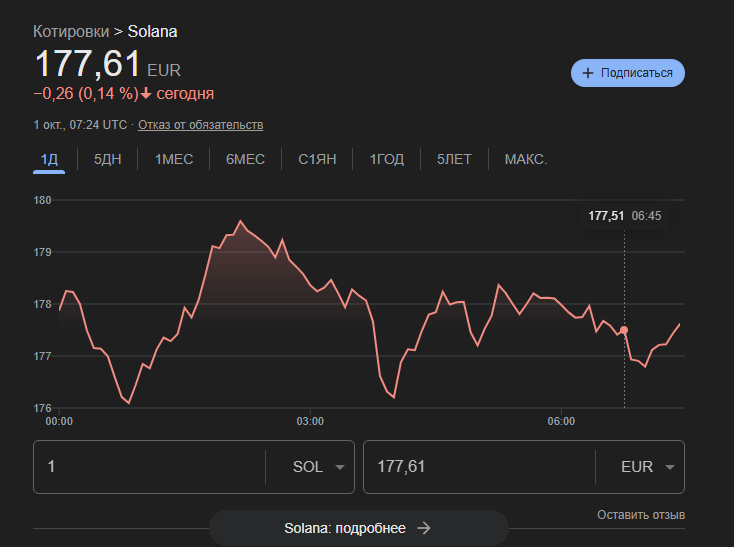Show the 1ГОД chart range
This screenshot has width=734, height=547.
pyautogui.click(x=387, y=159)
